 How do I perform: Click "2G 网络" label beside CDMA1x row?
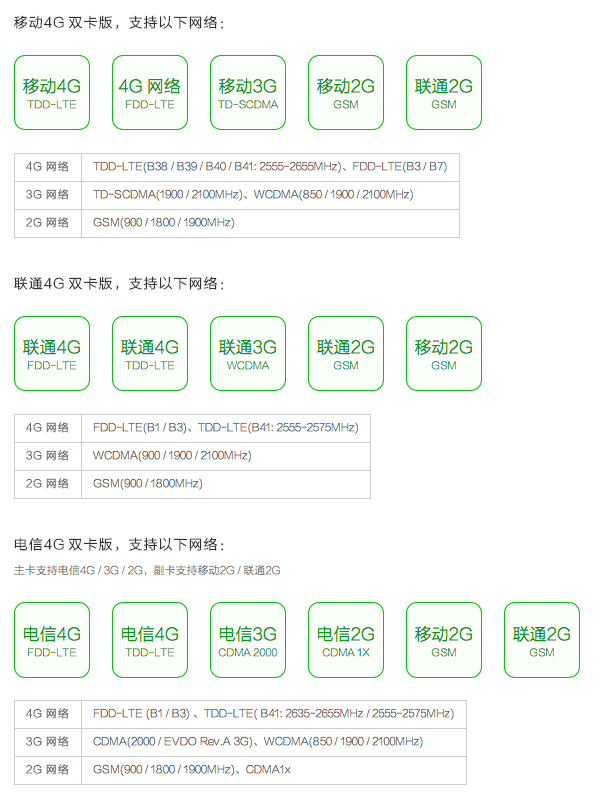coord(48,770)
